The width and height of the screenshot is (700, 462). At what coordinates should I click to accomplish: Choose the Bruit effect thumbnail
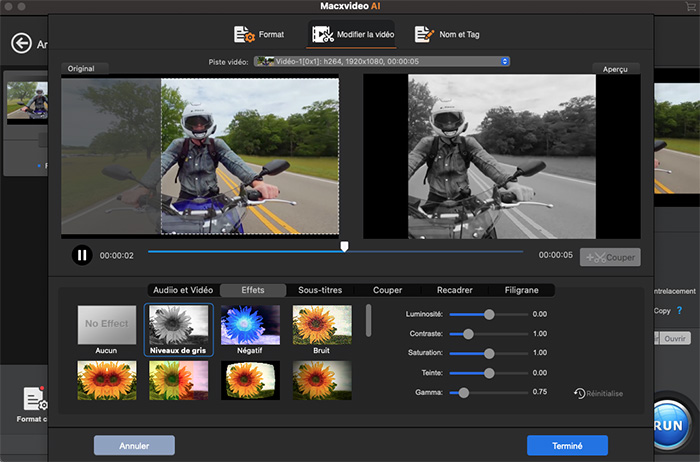[322, 325]
